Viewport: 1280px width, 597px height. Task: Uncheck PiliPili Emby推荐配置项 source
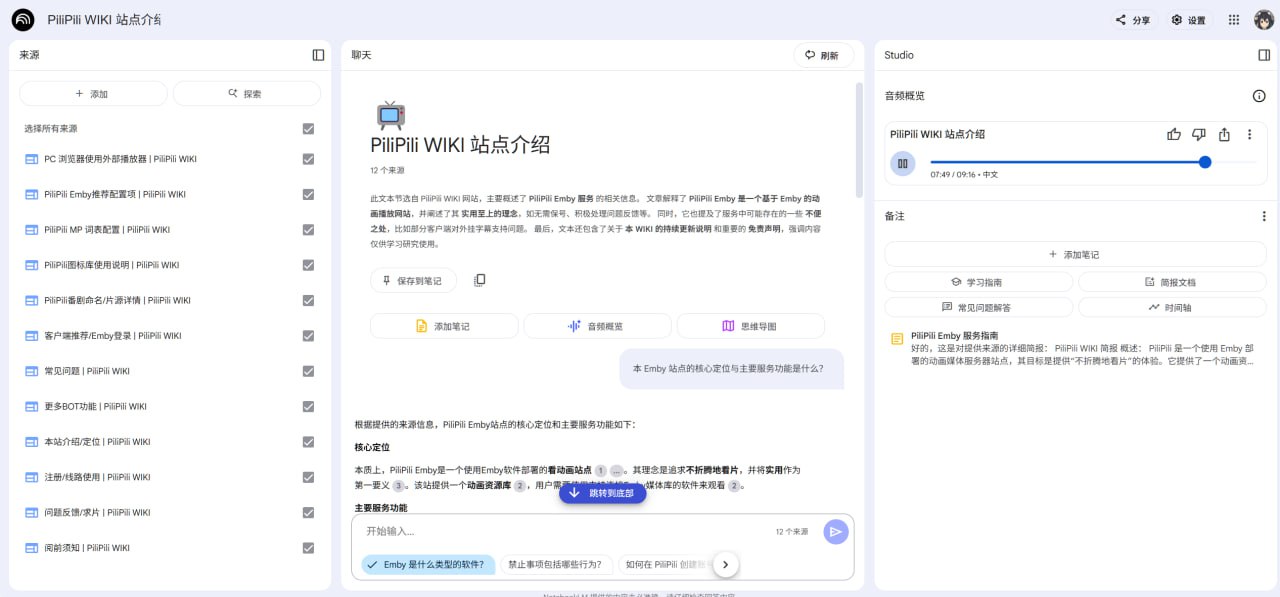pos(308,194)
